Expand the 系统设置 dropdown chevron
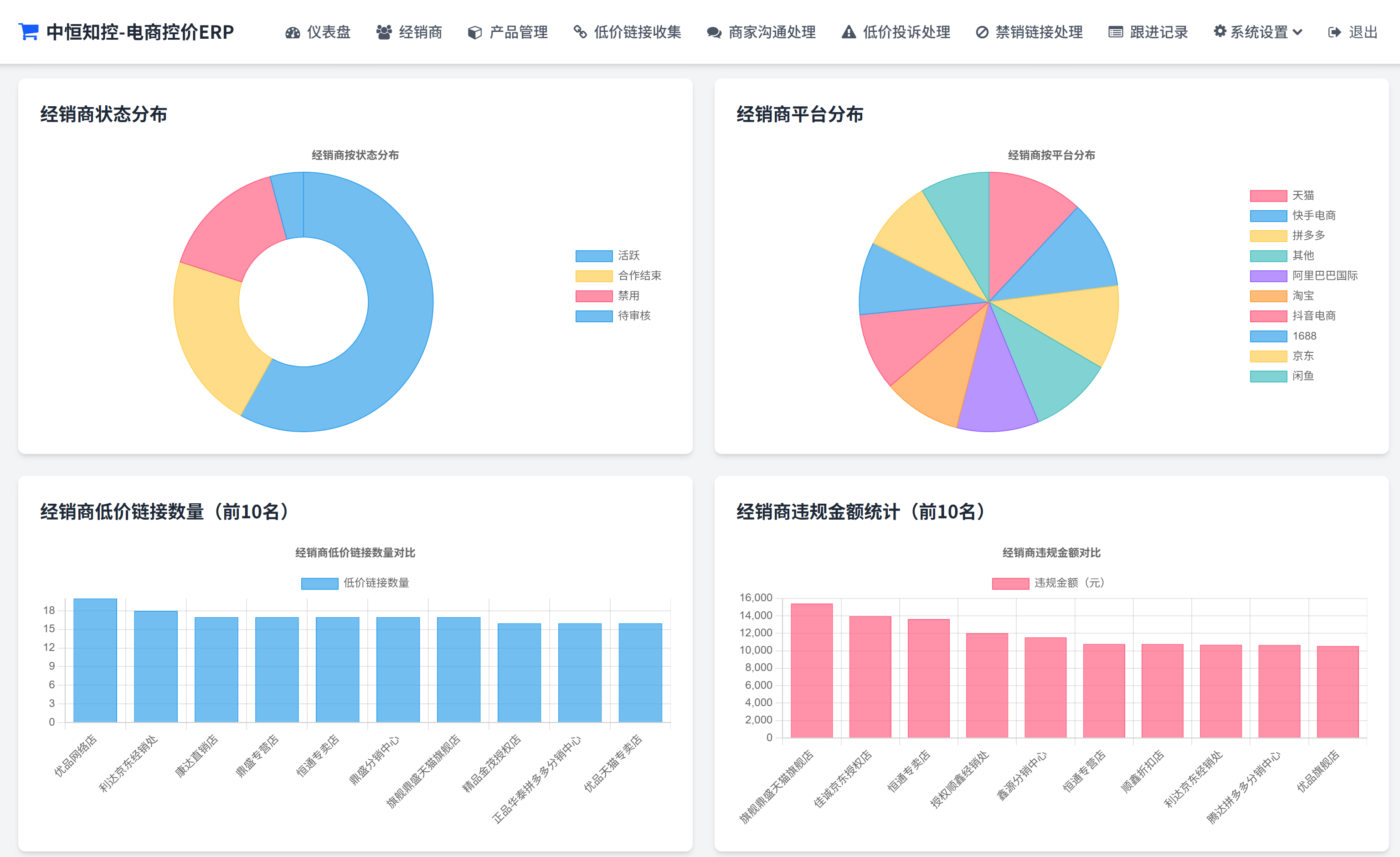 click(x=1297, y=32)
